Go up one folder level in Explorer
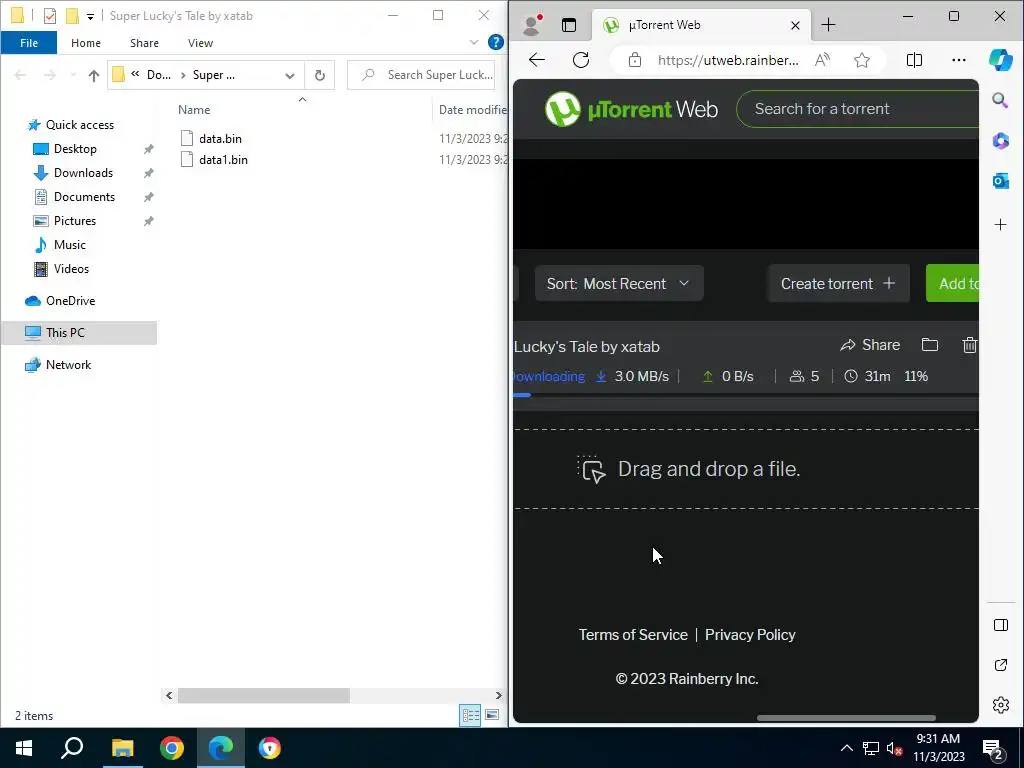This screenshot has width=1024, height=768. click(93, 76)
